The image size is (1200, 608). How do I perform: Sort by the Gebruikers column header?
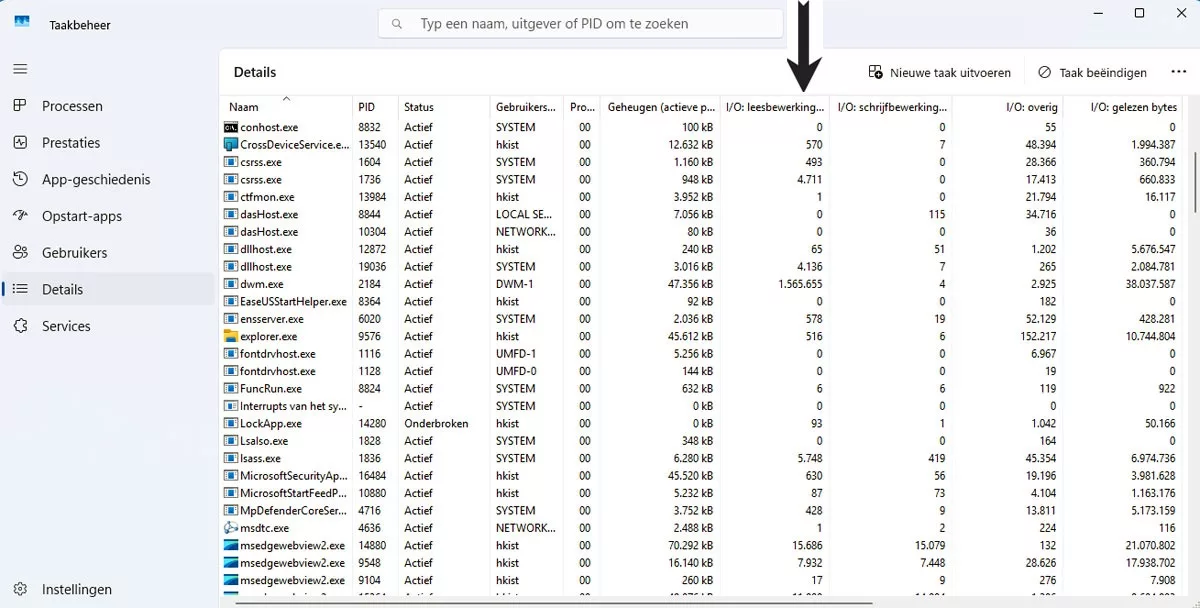point(526,107)
